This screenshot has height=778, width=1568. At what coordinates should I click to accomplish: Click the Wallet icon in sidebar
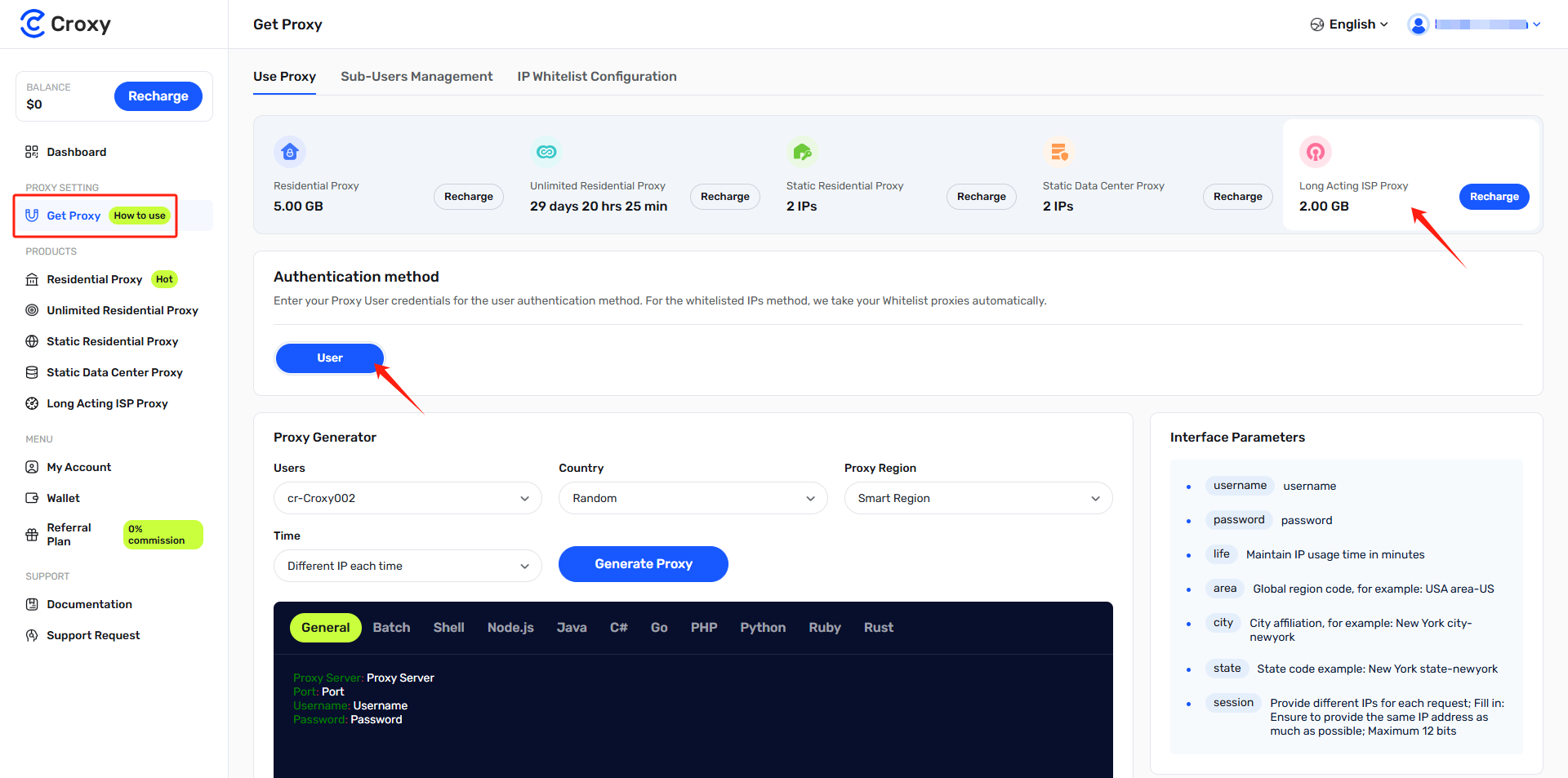pyautogui.click(x=32, y=498)
